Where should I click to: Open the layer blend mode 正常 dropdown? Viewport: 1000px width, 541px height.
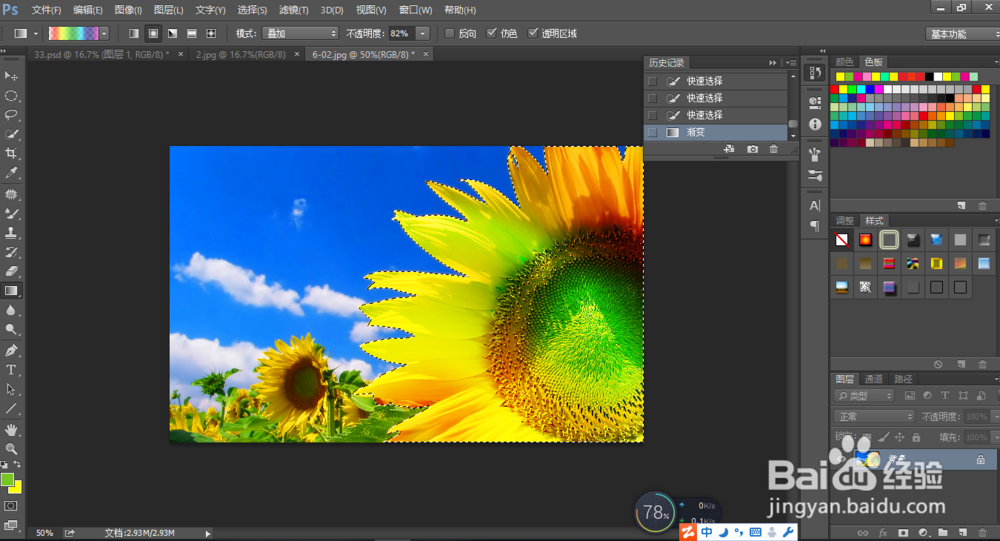pyautogui.click(x=874, y=417)
